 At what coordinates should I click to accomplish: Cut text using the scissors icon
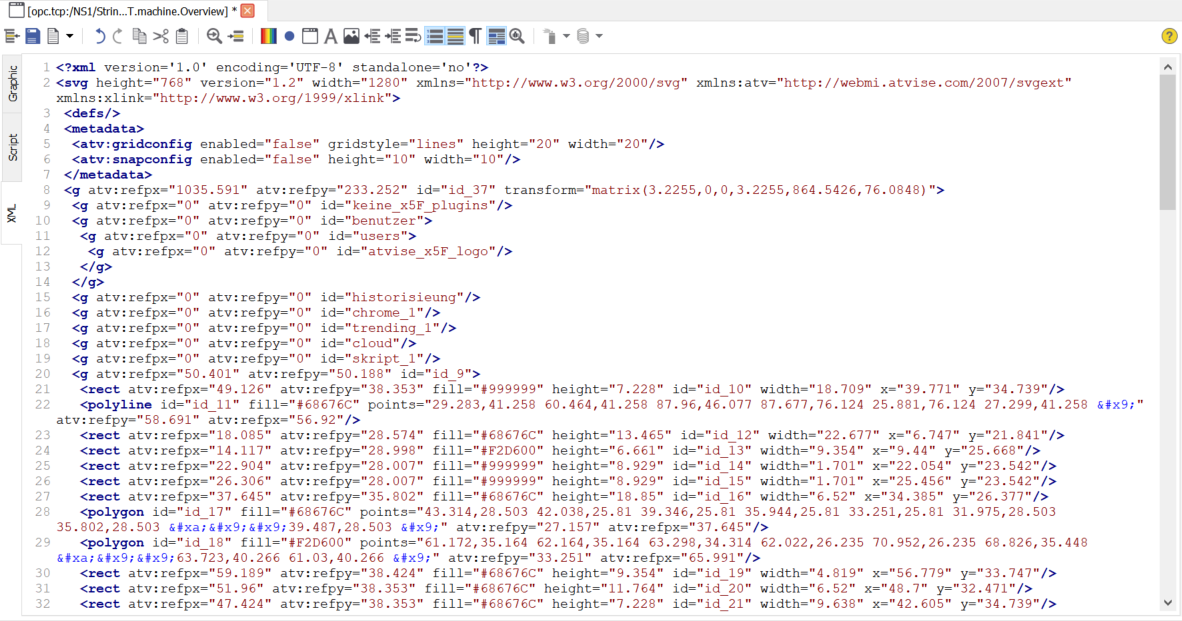(162, 36)
